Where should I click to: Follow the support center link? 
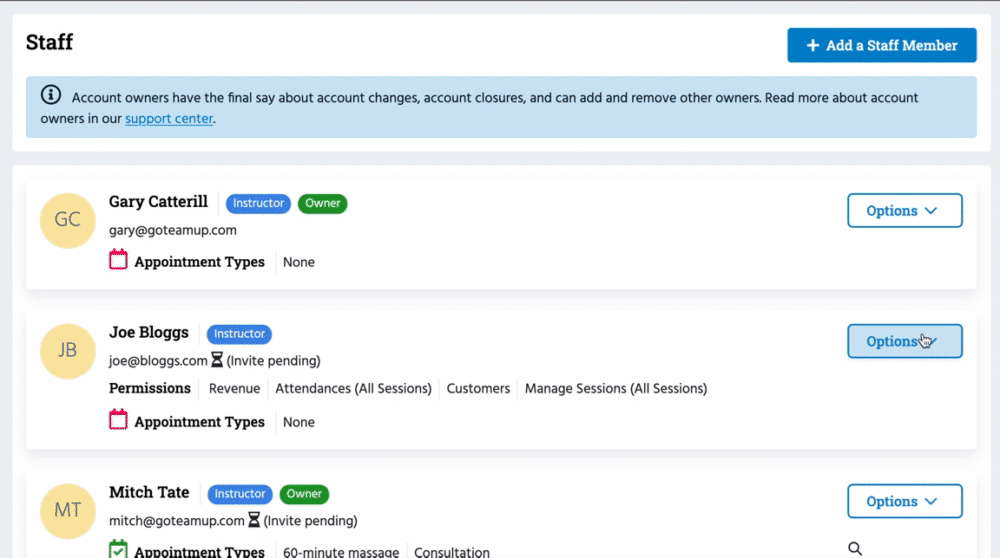169,118
